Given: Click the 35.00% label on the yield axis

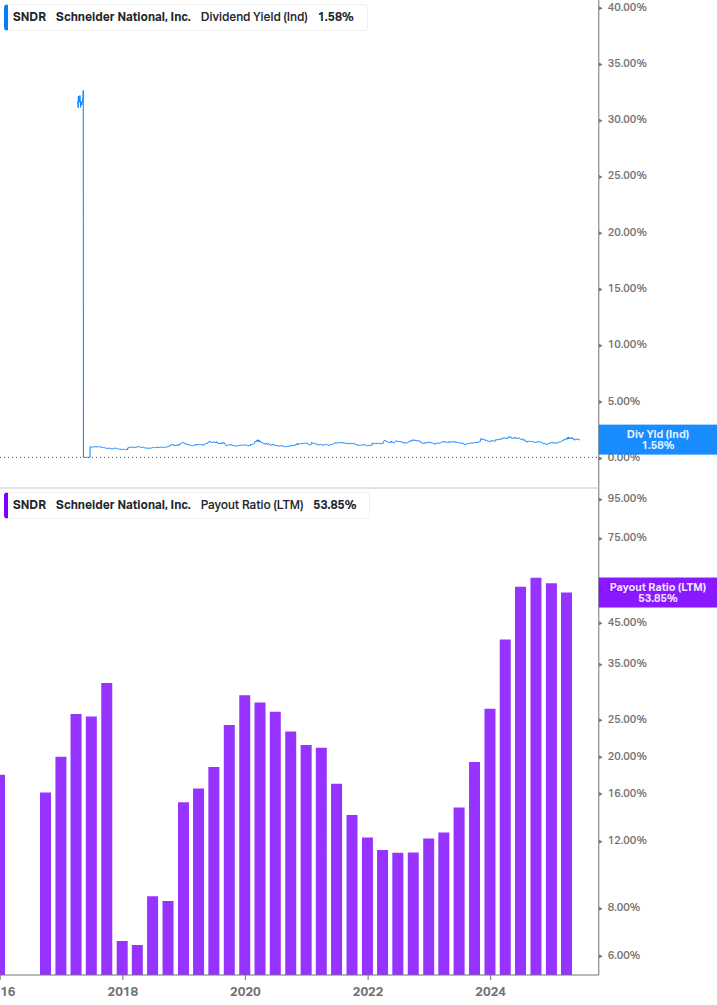Looking at the screenshot, I should (x=627, y=63).
